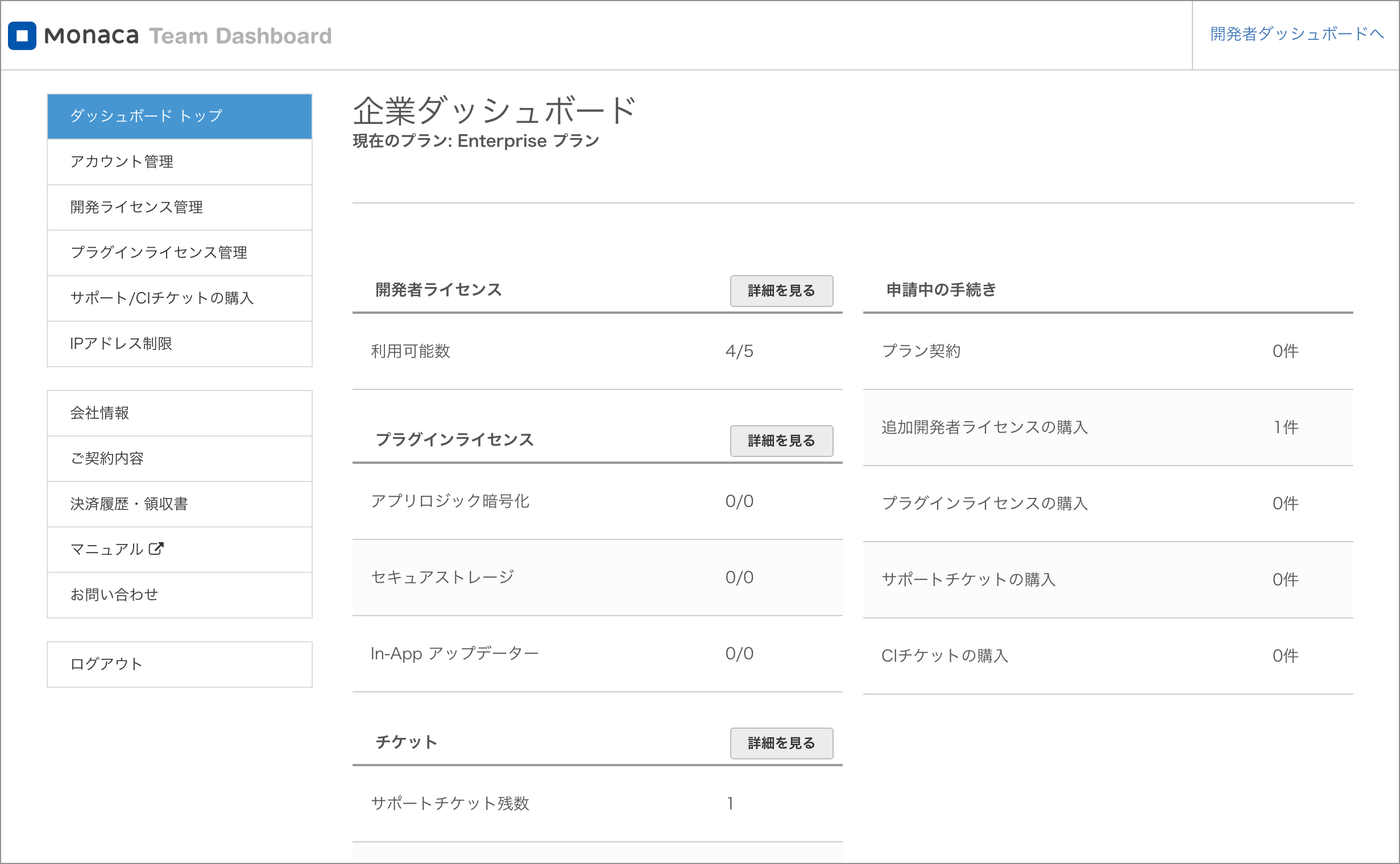The width and height of the screenshot is (1400, 864).
Task: Click プラグインライセンスの購入 row
Action: (1108, 504)
